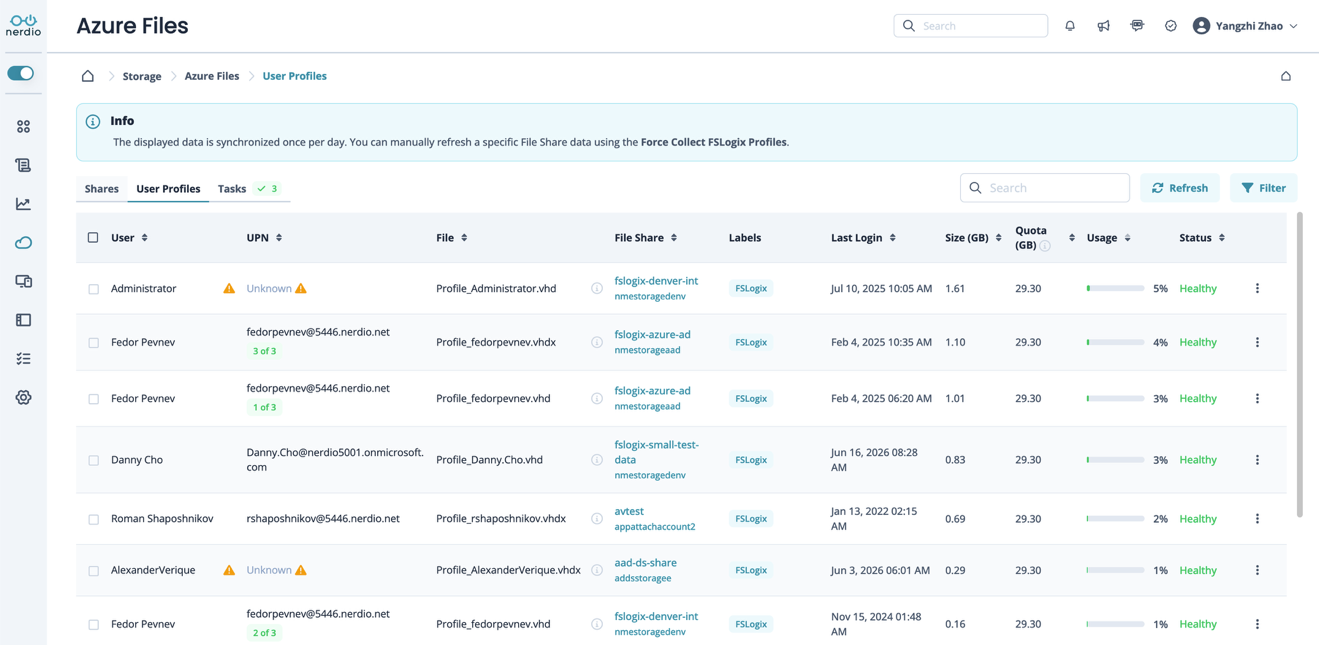Check the AlexanderVerique row checkbox
This screenshot has width=1319, height=645.
click(x=93, y=571)
